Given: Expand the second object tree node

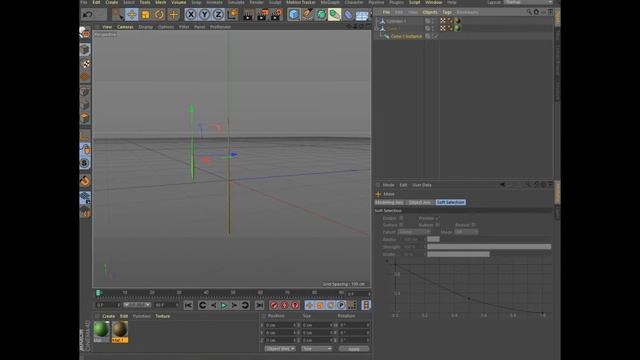Looking at the screenshot, I should coord(377,29).
